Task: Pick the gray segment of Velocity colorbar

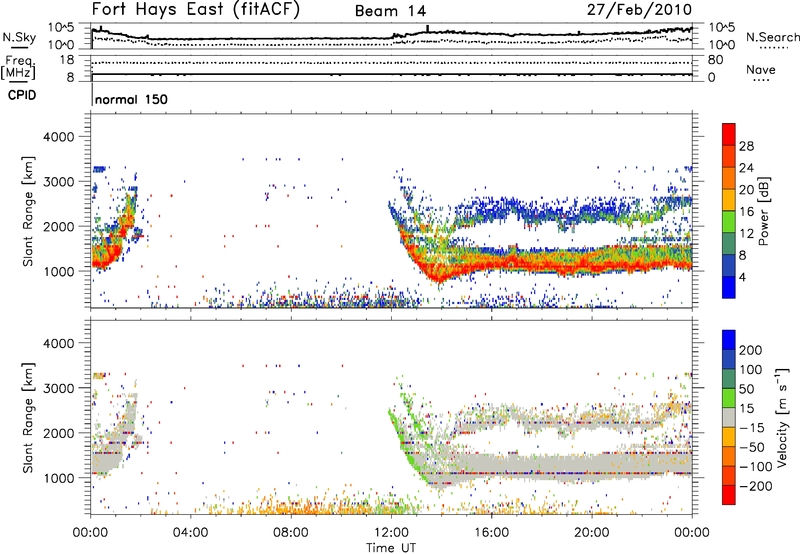Action: point(729,417)
